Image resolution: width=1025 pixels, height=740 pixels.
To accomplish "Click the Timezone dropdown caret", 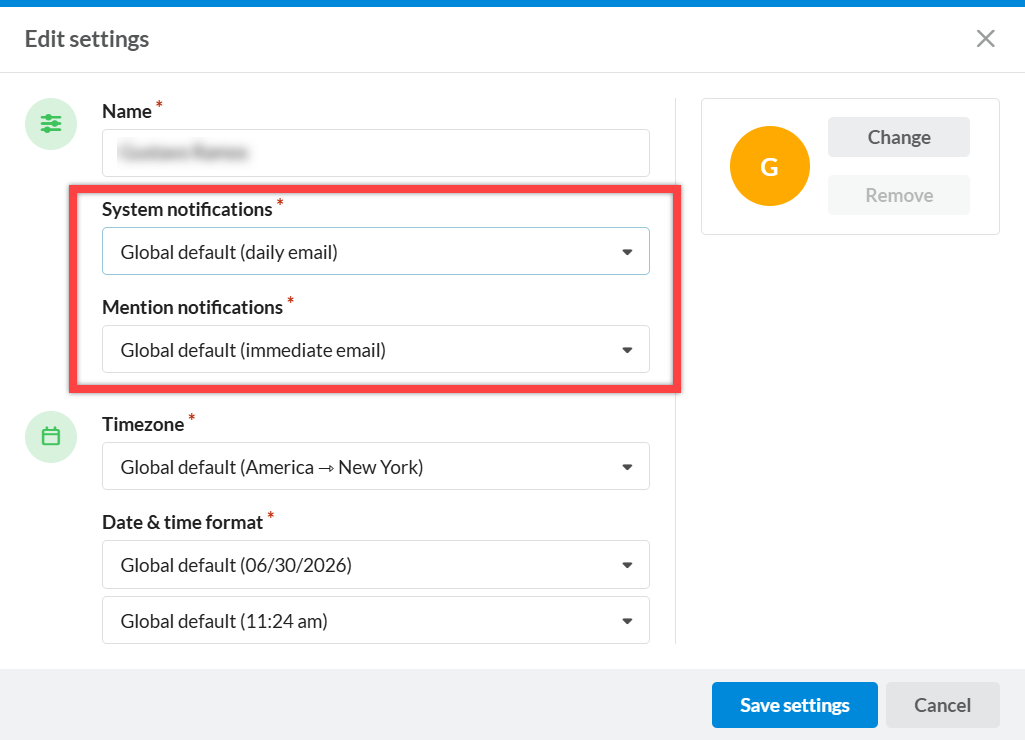I will point(627,467).
